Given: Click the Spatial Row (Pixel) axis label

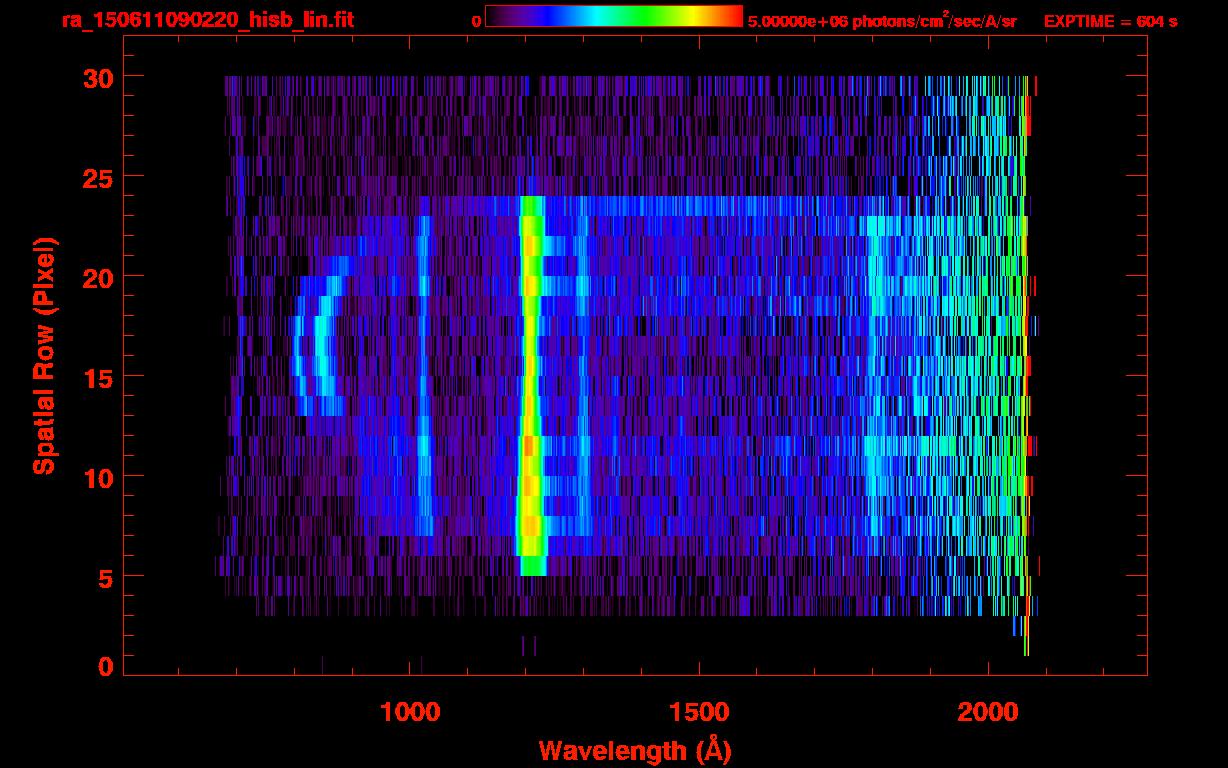Looking at the screenshot, I should [44, 355].
